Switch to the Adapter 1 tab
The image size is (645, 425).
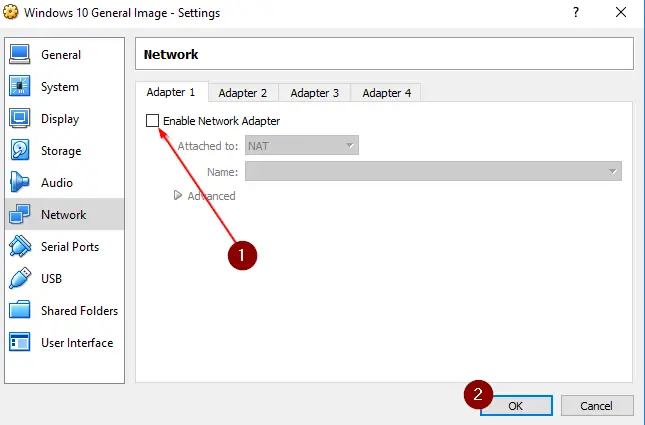tap(171, 92)
